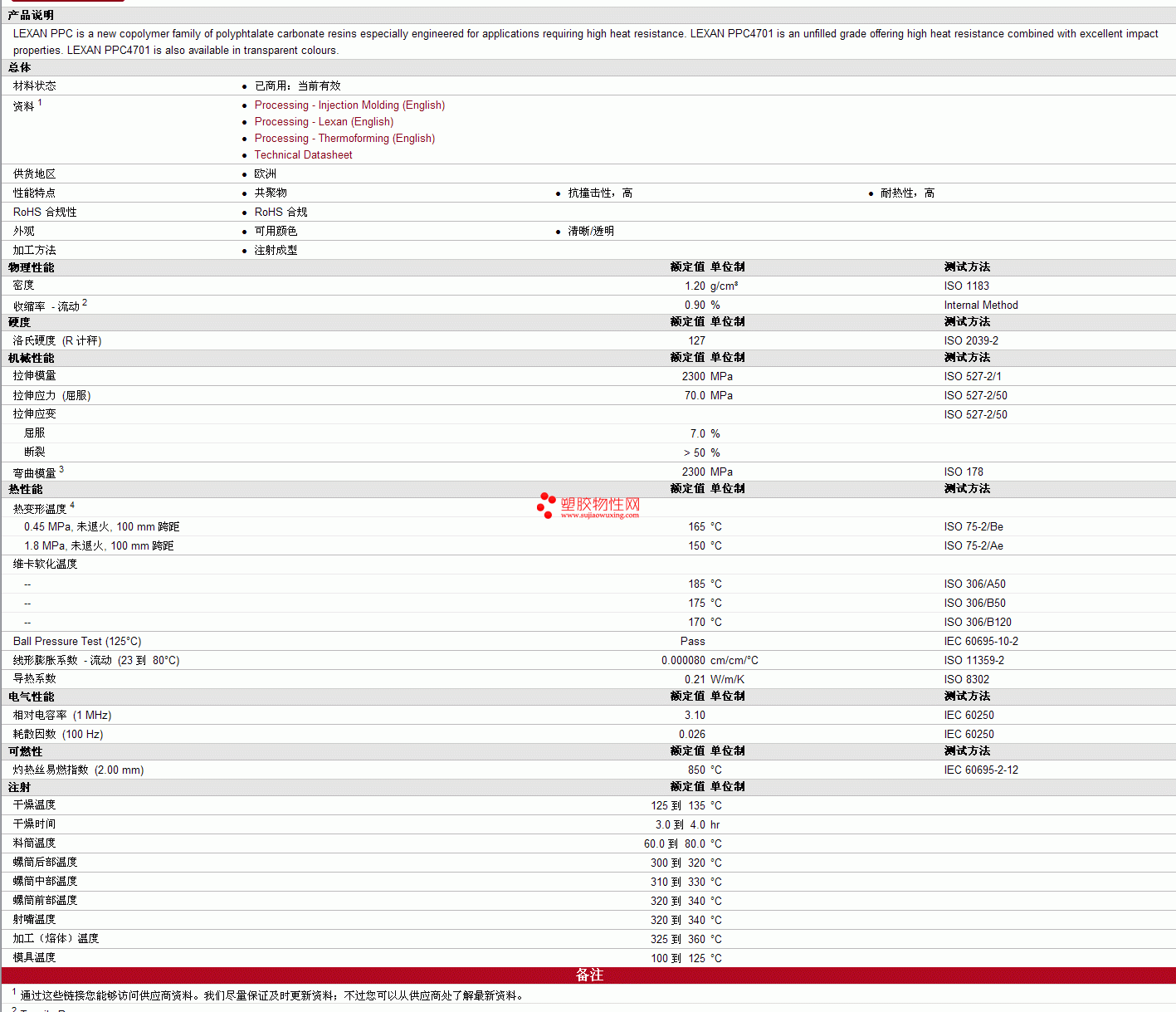Select dissipation factor value 0.026
This screenshot has width=1176, height=1012.
pos(692,735)
